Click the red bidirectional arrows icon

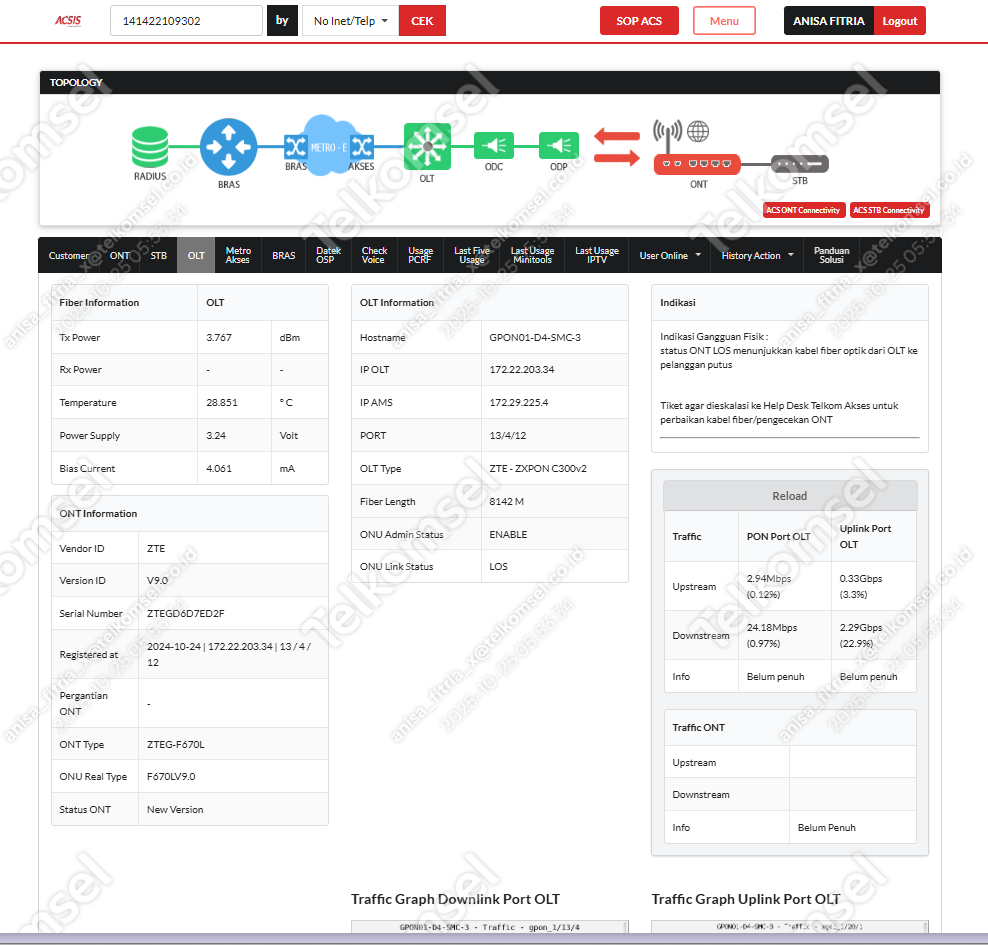(617, 146)
